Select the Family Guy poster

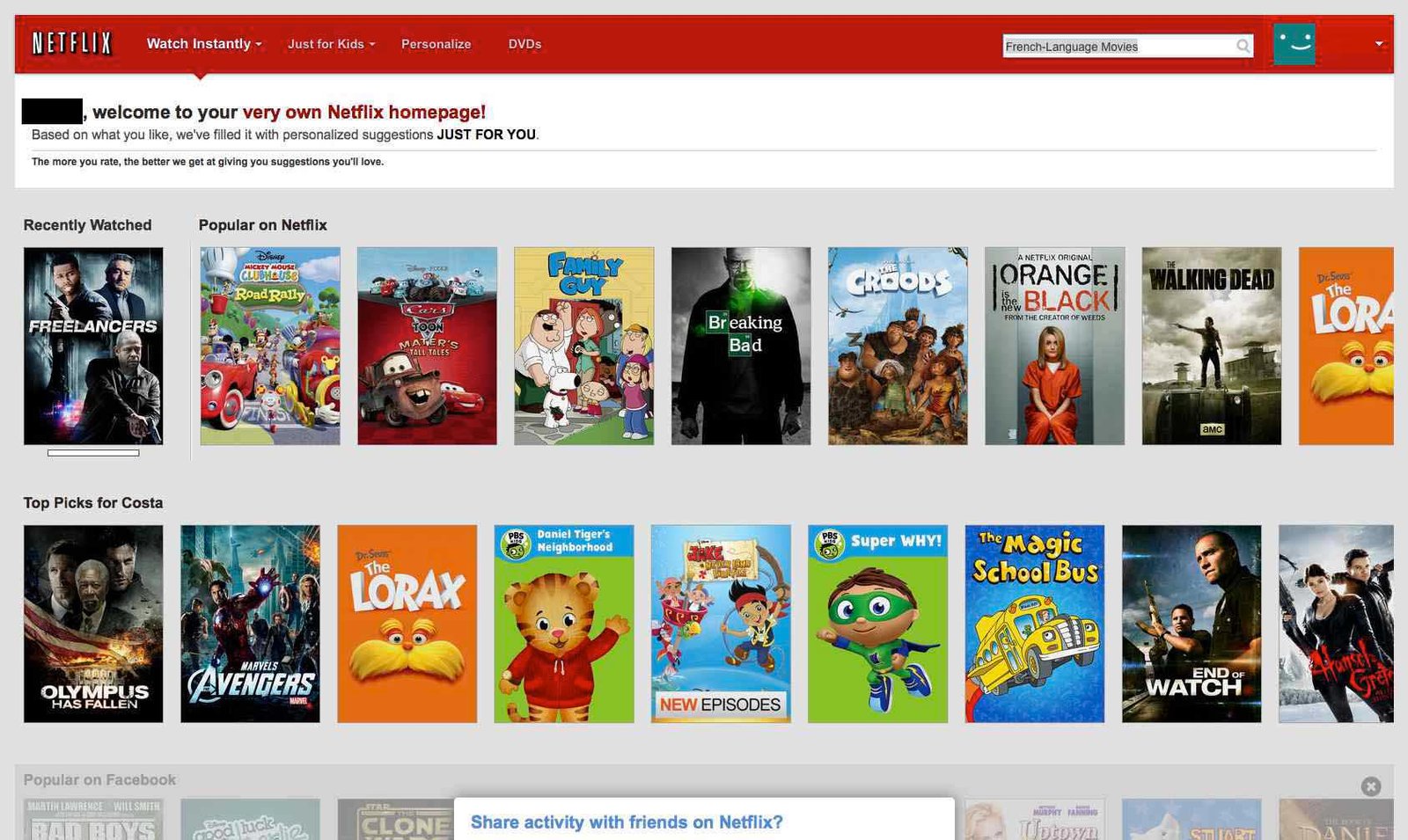point(584,346)
